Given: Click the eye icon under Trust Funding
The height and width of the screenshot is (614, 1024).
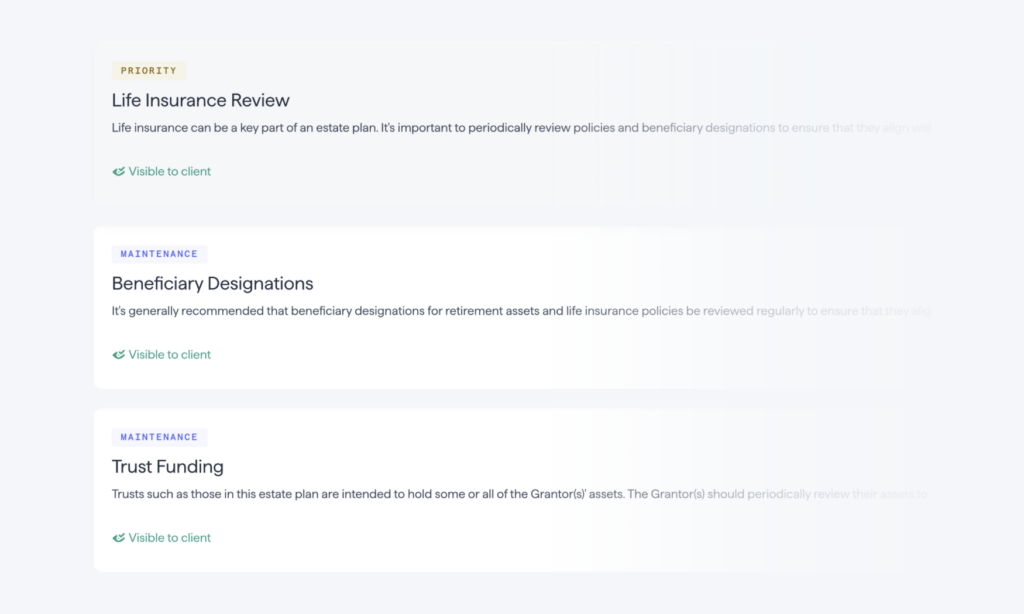Looking at the screenshot, I should click(x=118, y=538).
